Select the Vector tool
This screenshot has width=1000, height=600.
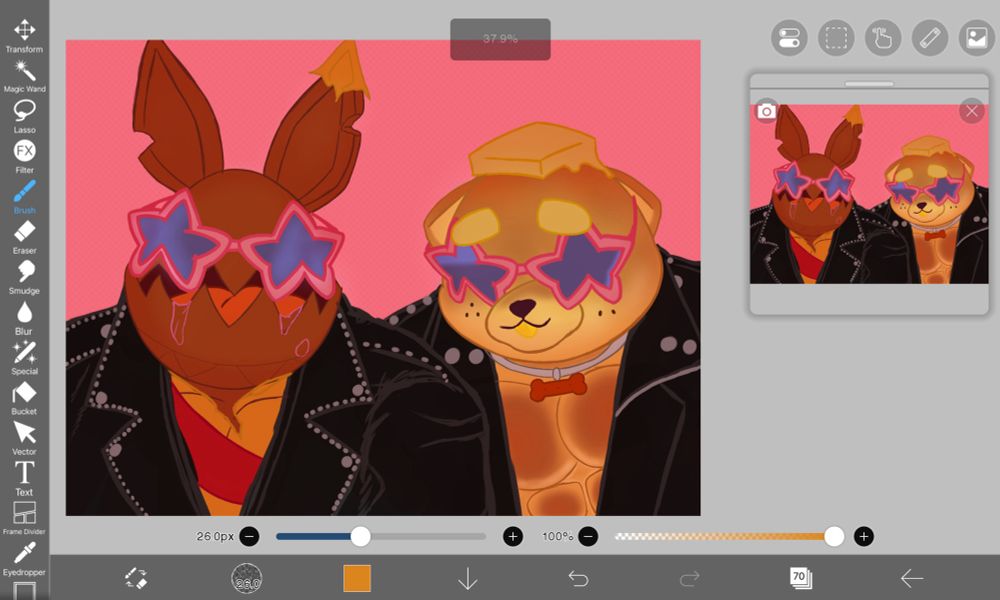click(24, 439)
